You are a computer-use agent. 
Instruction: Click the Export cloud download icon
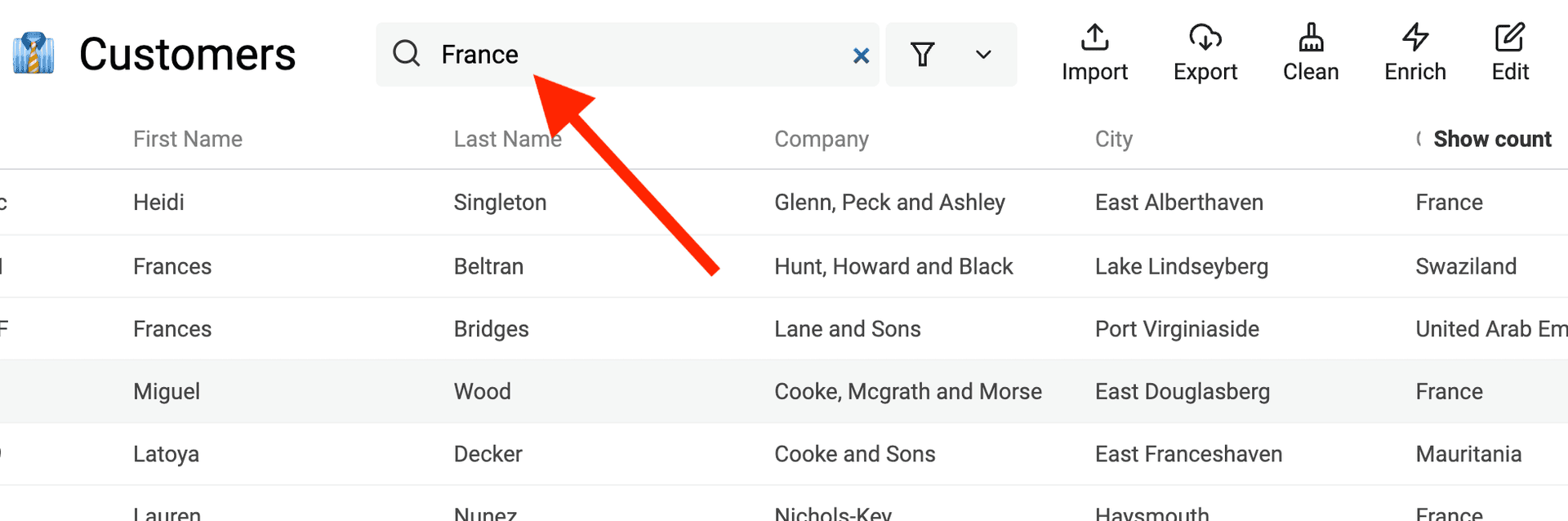click(x=1205, y=38)
